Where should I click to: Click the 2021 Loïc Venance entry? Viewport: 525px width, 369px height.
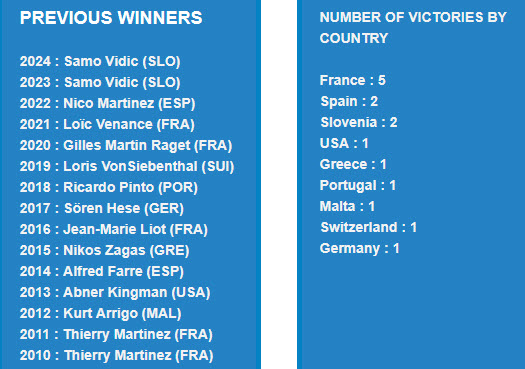click(107, 125)
